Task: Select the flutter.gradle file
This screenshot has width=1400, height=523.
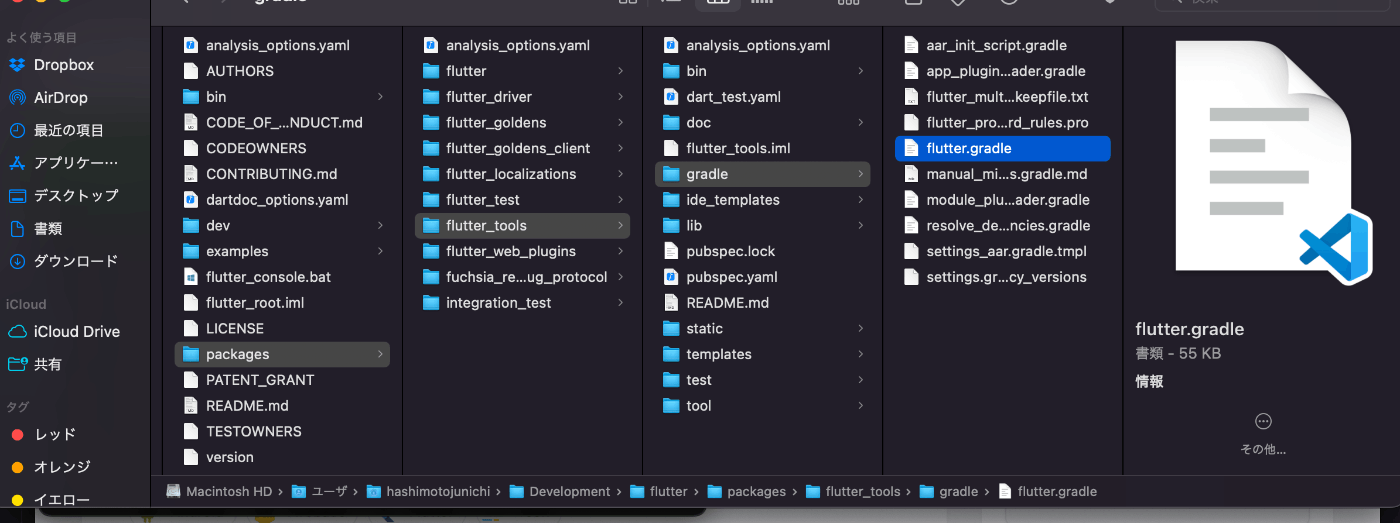Action: 1002,148
